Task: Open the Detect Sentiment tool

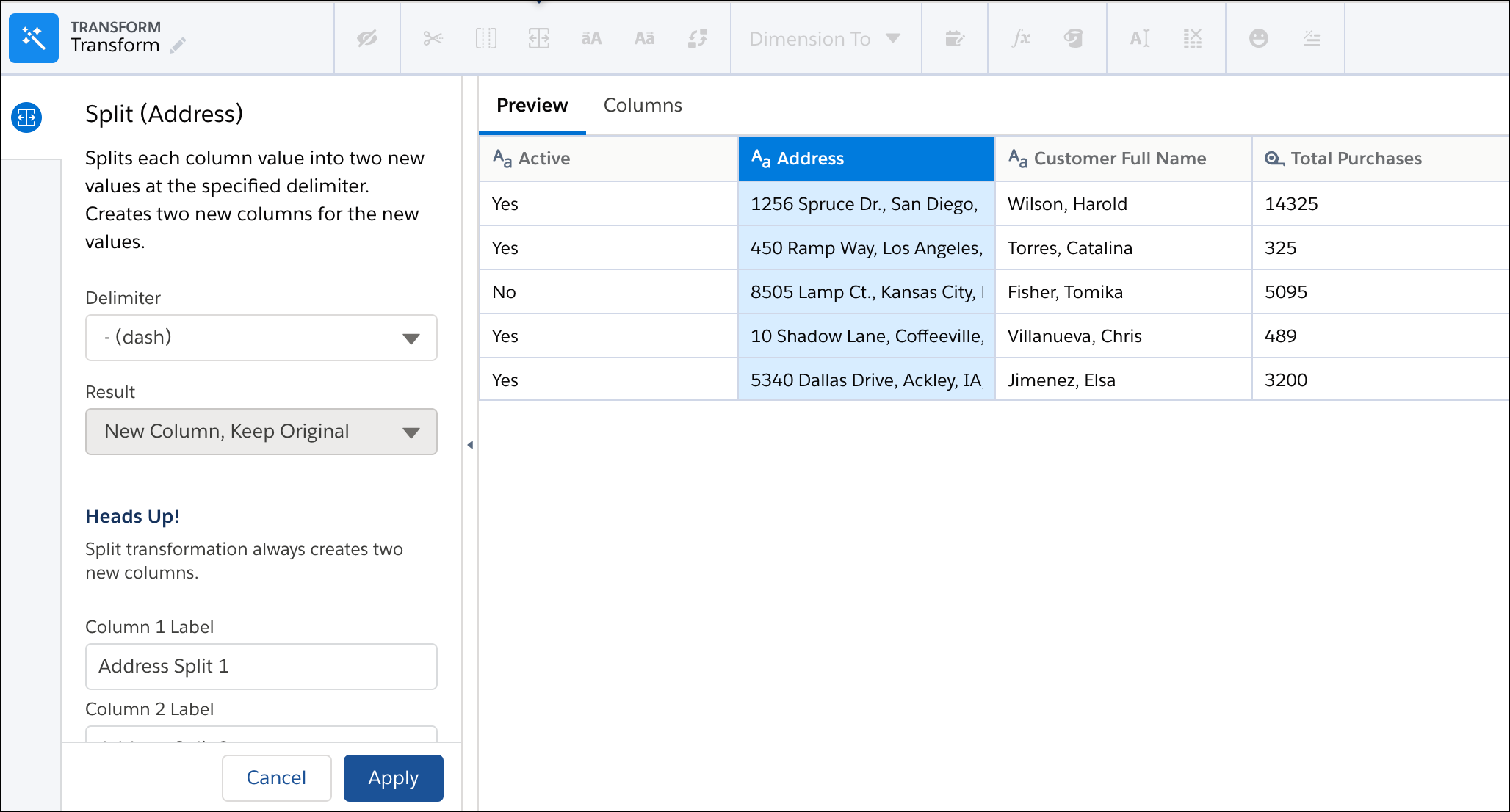Action: pyautogui.click(x=1258, y=38)
